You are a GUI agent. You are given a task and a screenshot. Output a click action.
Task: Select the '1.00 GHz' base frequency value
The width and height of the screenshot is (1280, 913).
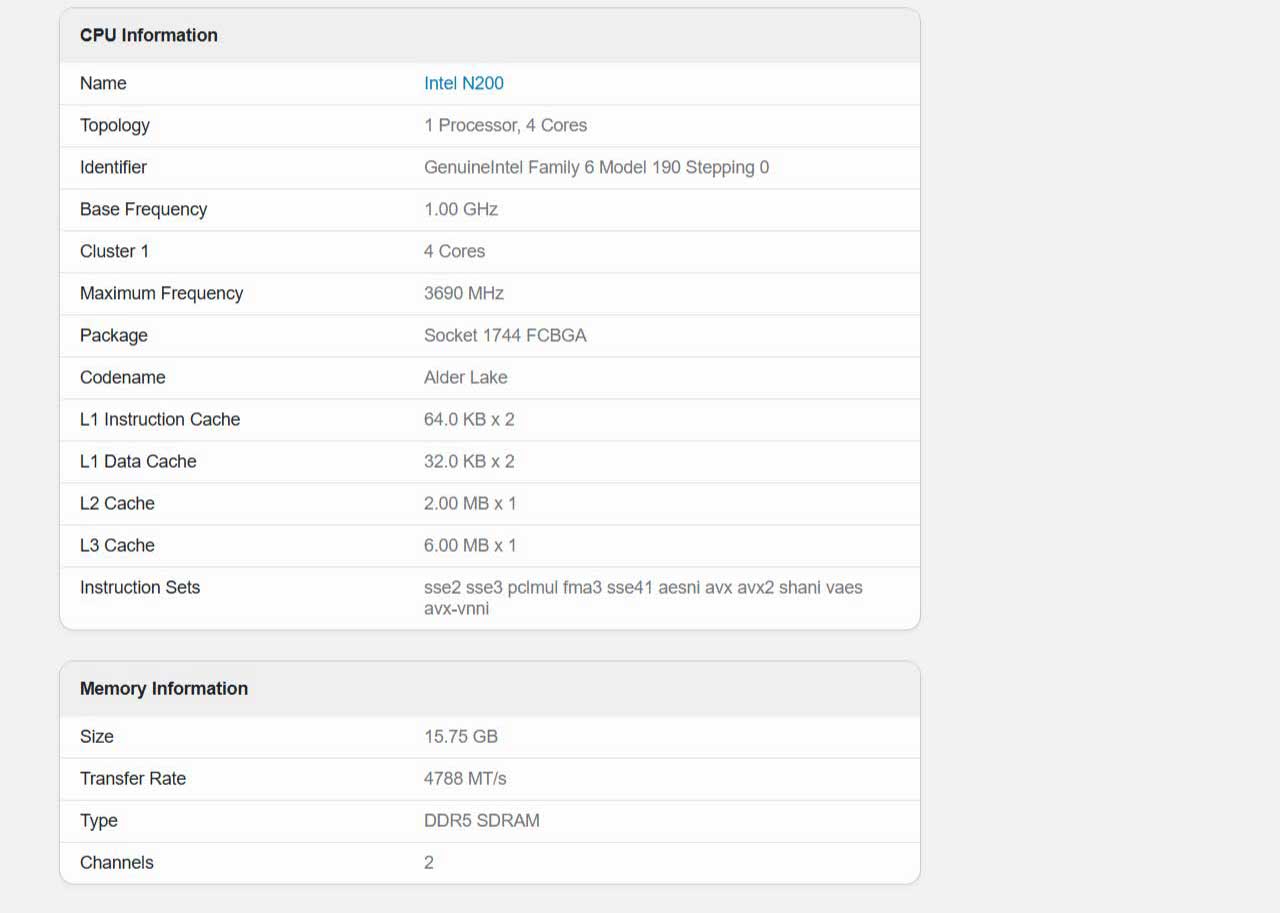tap(461, 209)
